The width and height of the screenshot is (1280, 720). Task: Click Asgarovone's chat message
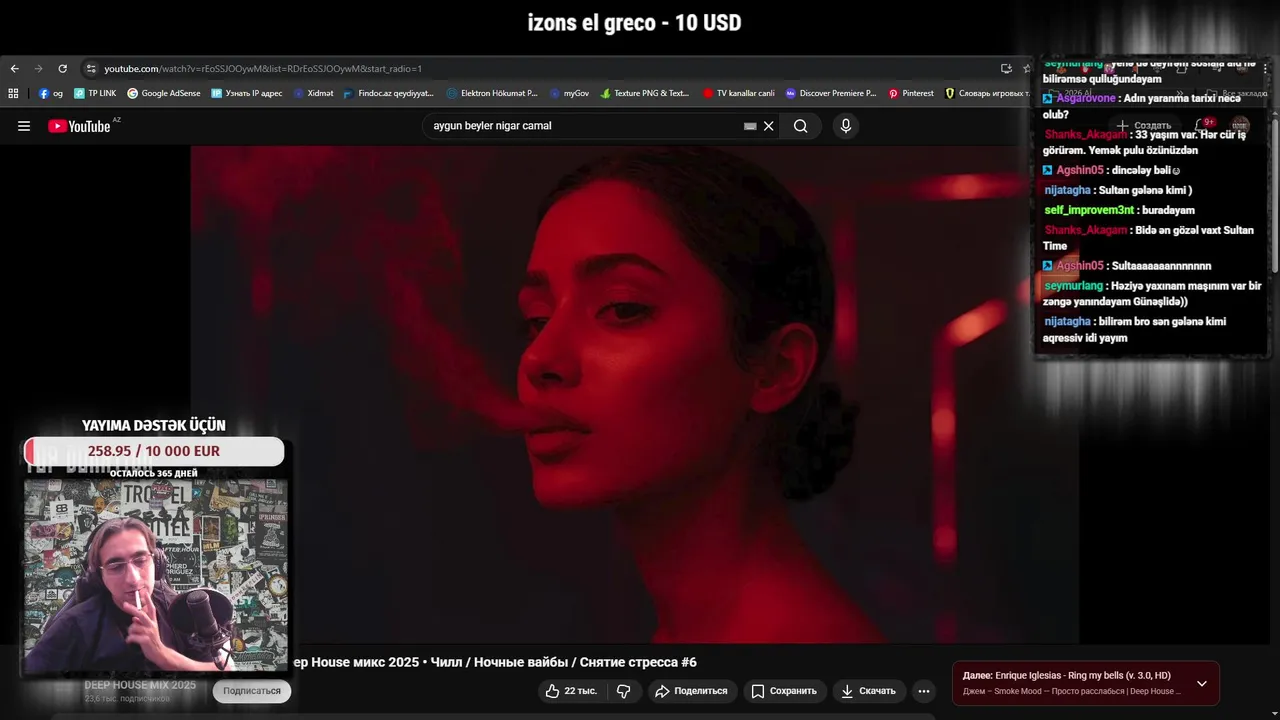[x=1141, y=106]
